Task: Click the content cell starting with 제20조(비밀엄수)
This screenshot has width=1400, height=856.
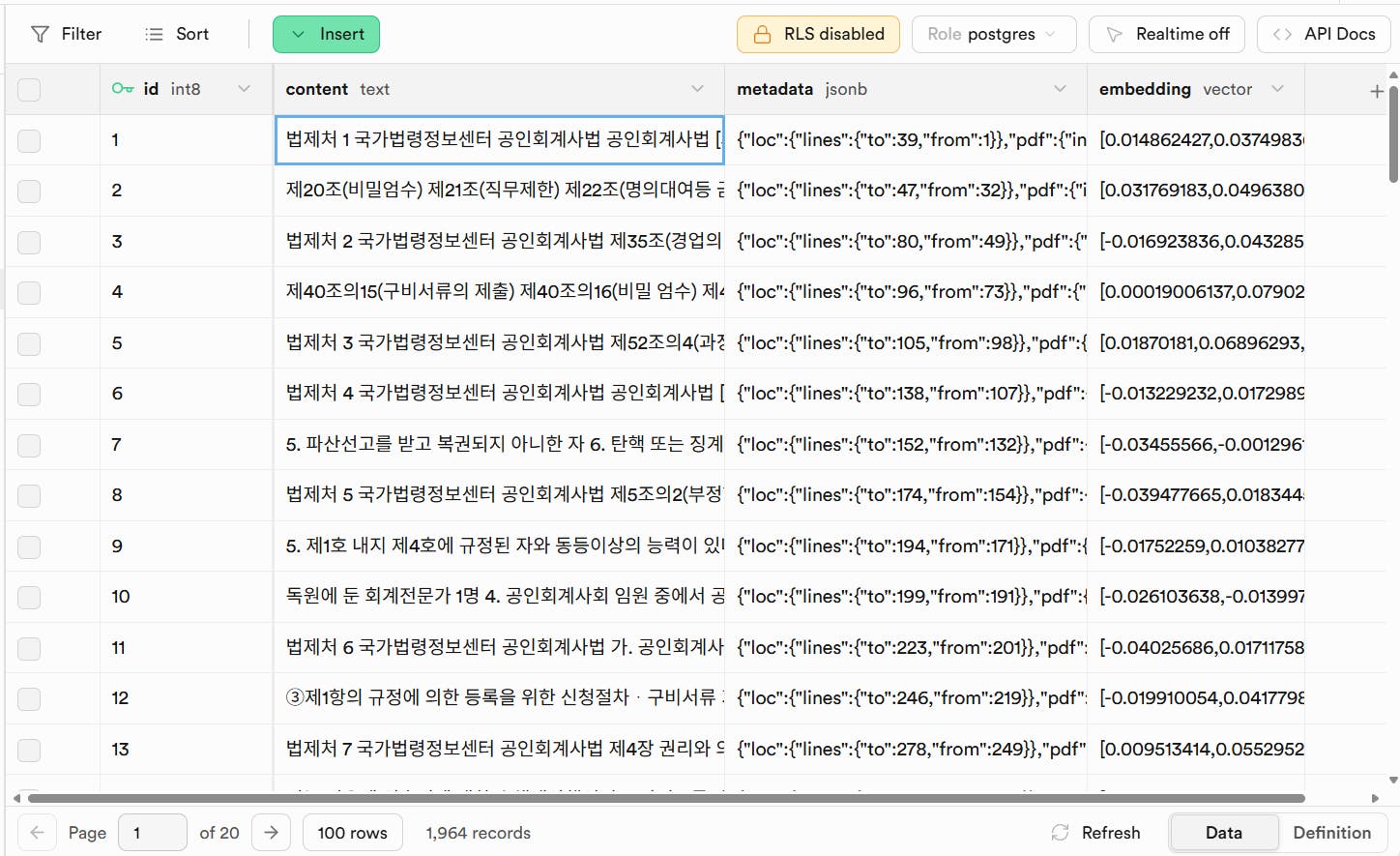Action: click(500, 191)
